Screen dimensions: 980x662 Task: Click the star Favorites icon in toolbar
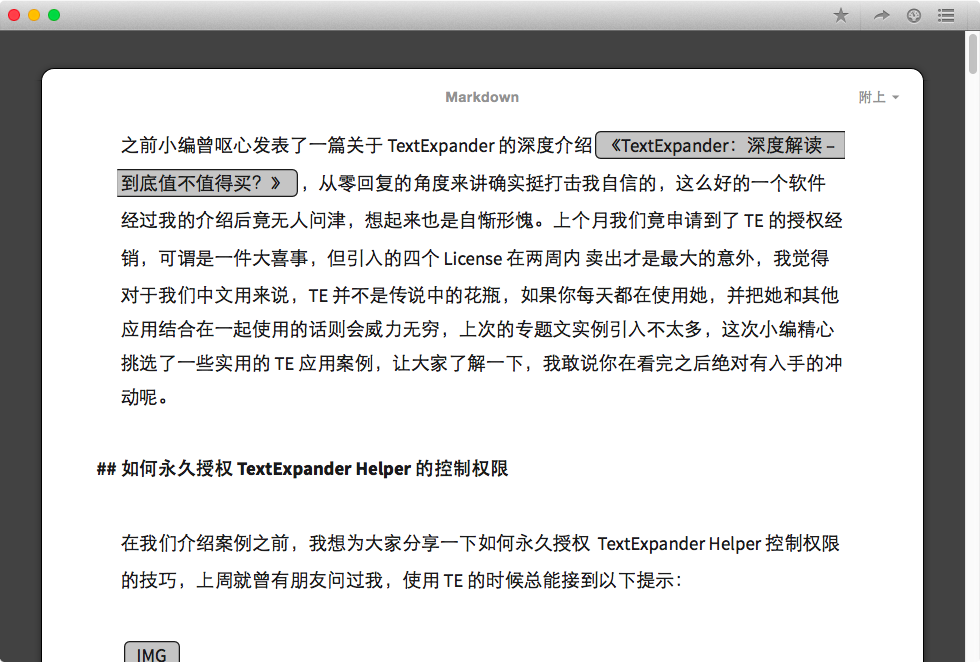[841, 15]
